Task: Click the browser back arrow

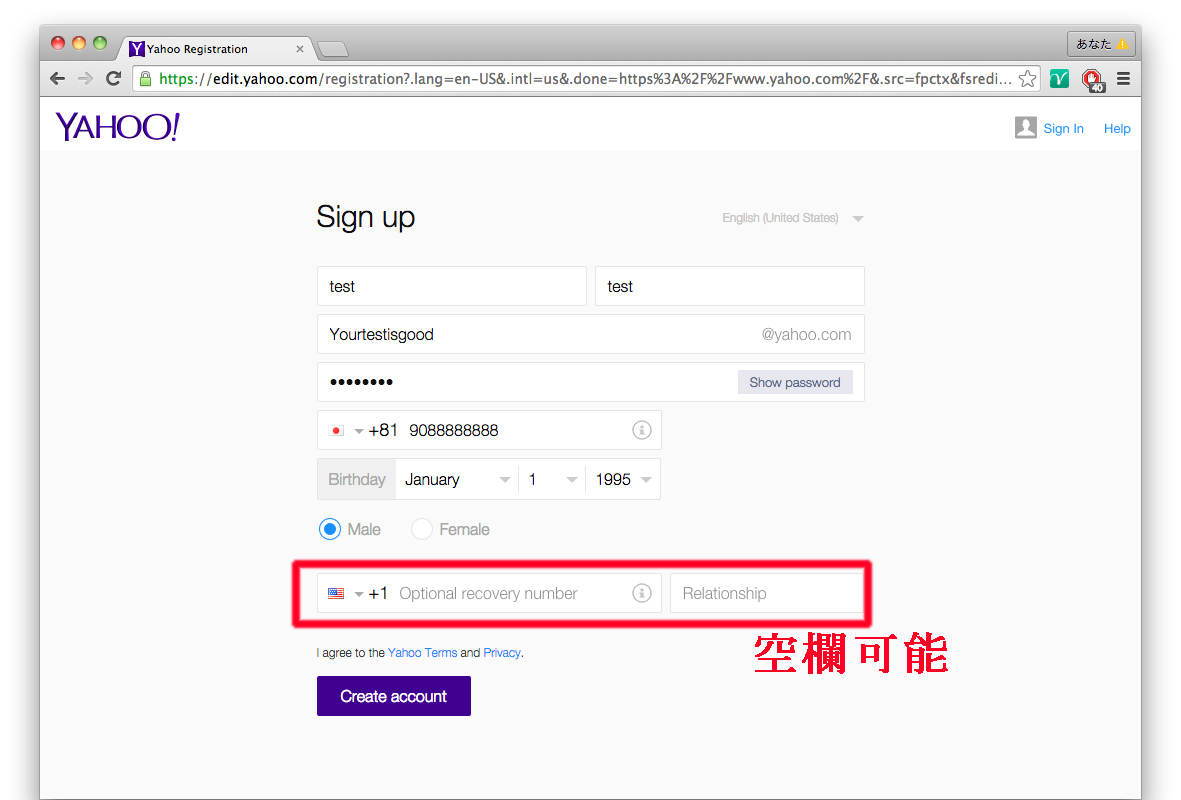Action: [x=57, y=78]
